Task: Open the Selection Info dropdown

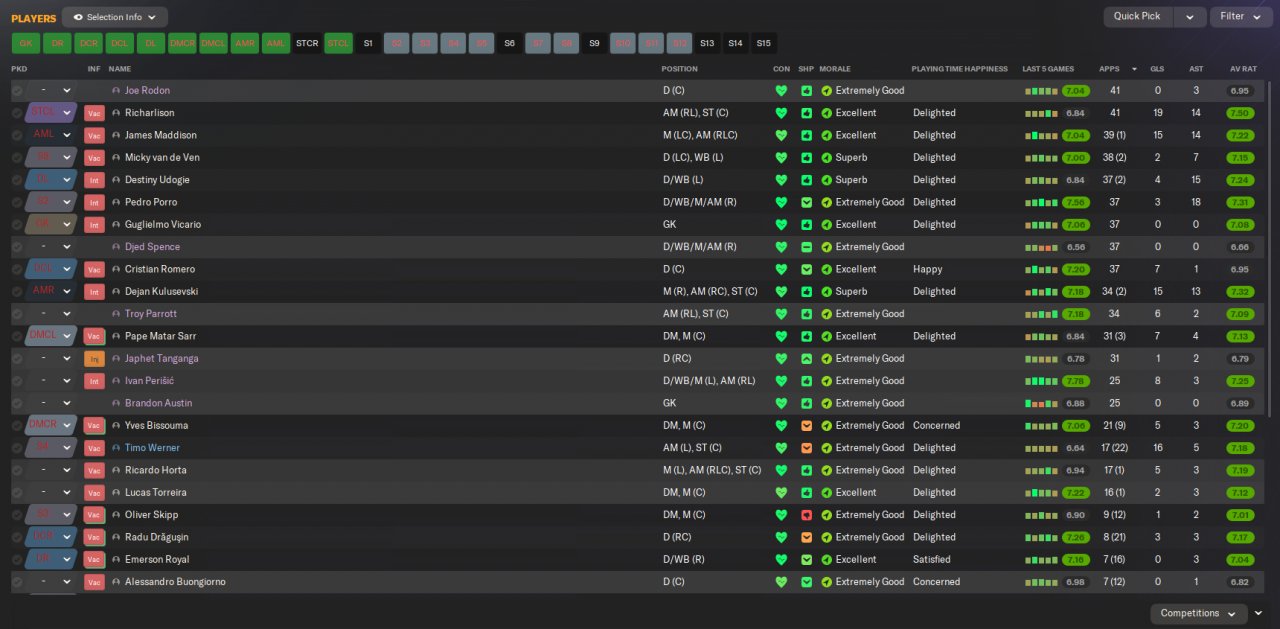Action: coord(115,17)
